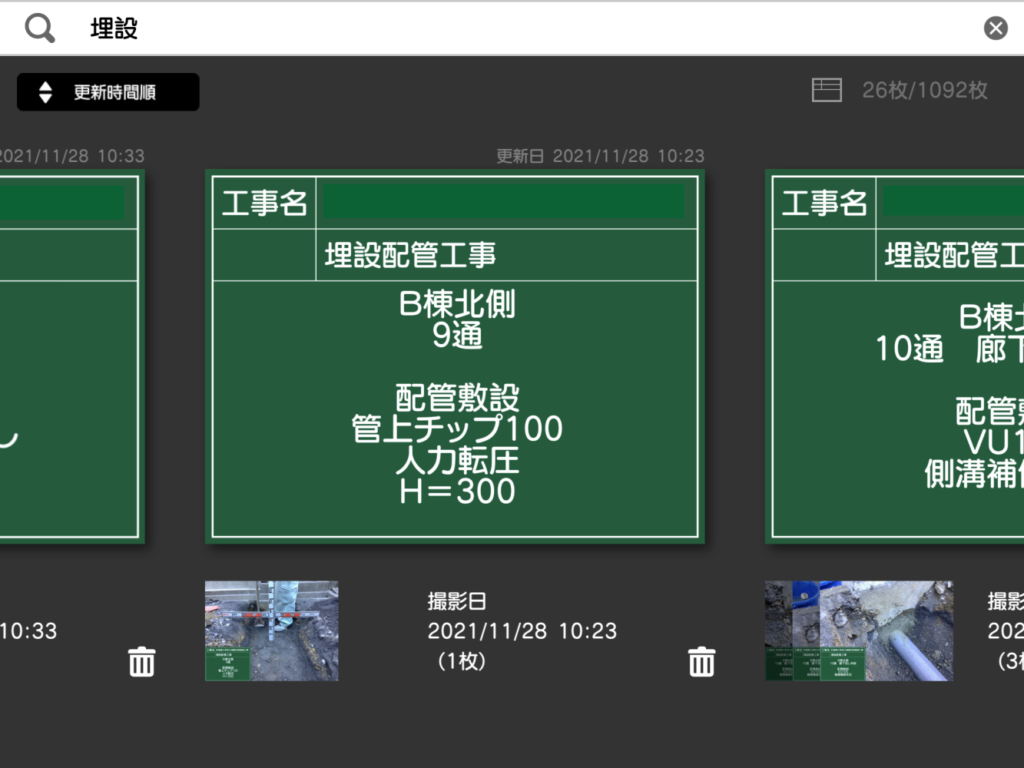This screenshot has height=768, width=1024.
Task: Click the 工事名 cell on the 10通 card
Action: tap(824, 202)
